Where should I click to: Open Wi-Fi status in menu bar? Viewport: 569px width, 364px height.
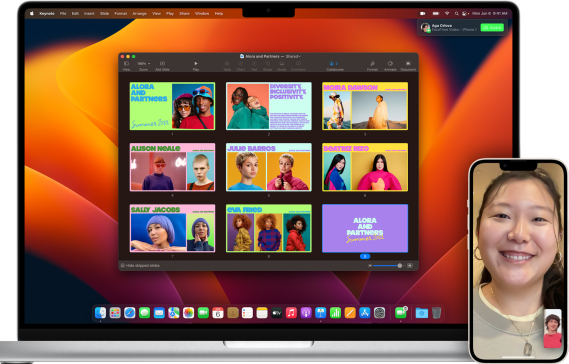coord(447,13)
